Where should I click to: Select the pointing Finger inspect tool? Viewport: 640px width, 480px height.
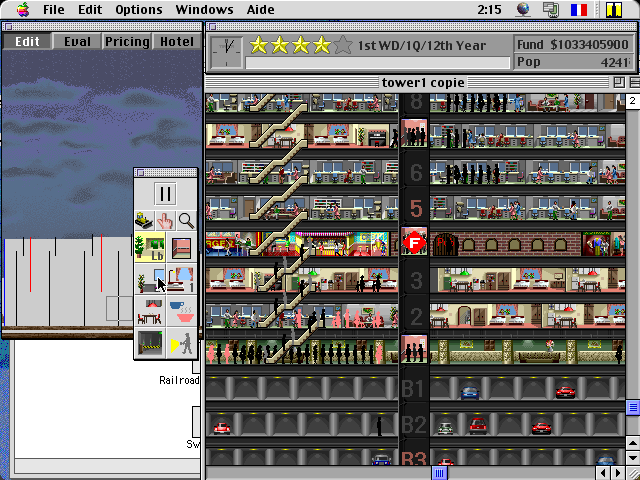pyautogui.click(x=165, y=221)
